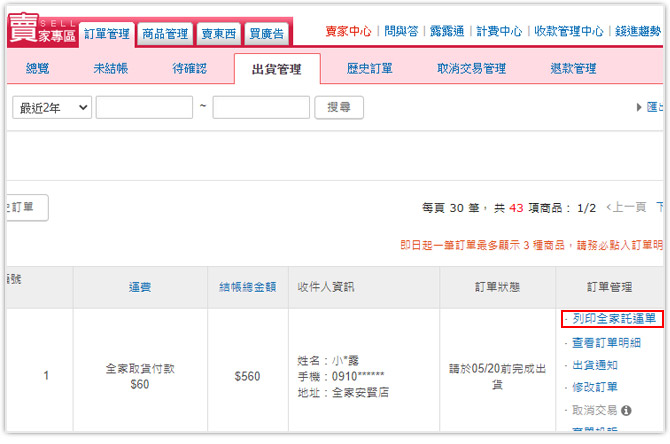This screenshot has width=670, height=444.
Task: Open 賣家中心 link in top navigation
Action: [x=348, y=31]
